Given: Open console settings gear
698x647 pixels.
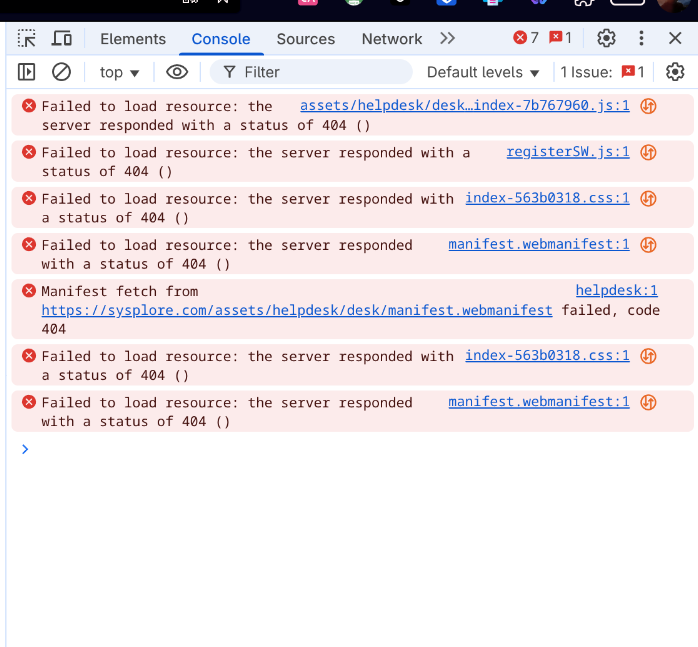Looking at the screenshot, I should [x=675, y=72].
